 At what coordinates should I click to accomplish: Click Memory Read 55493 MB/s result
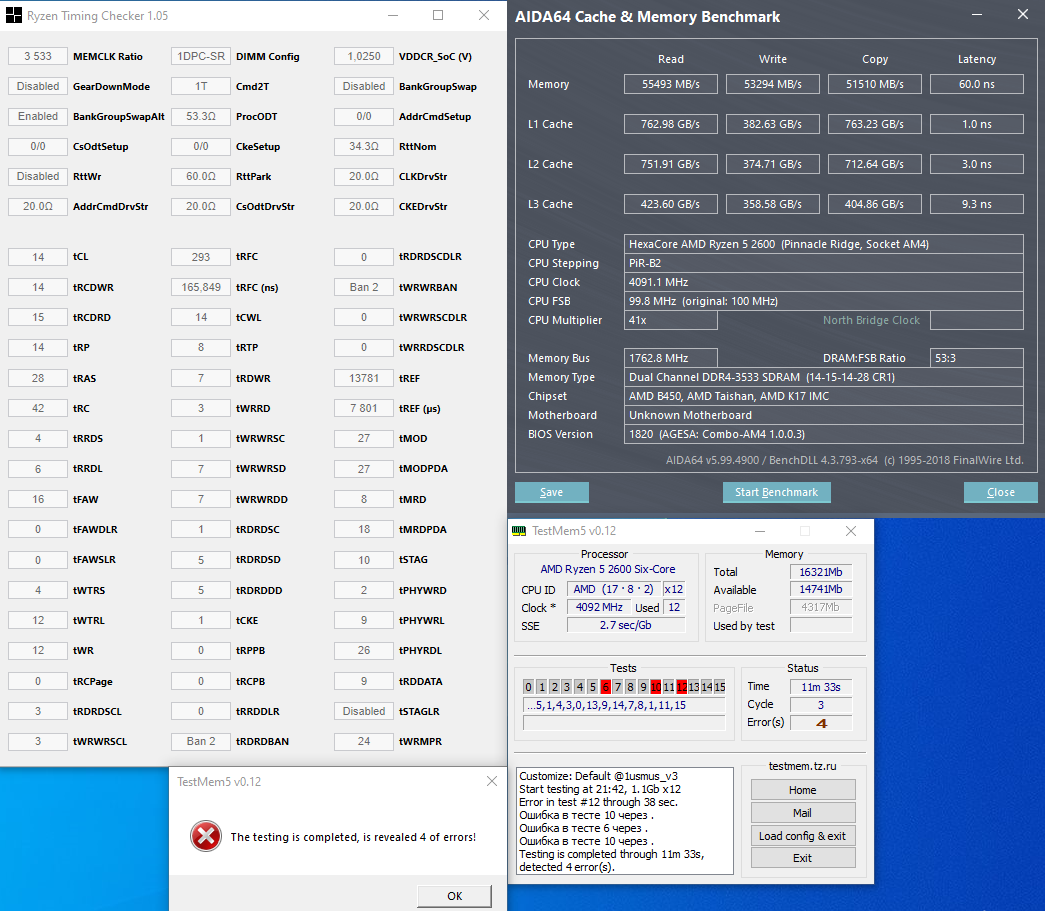[670, 84]
